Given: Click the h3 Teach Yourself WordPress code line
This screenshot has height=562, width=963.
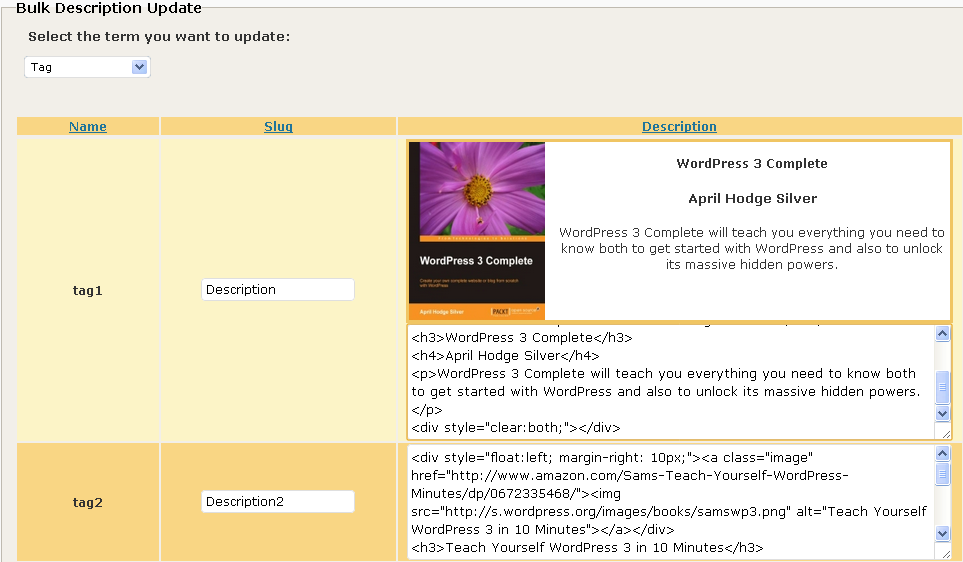Looking at the screenshot, I should (587, 547).
